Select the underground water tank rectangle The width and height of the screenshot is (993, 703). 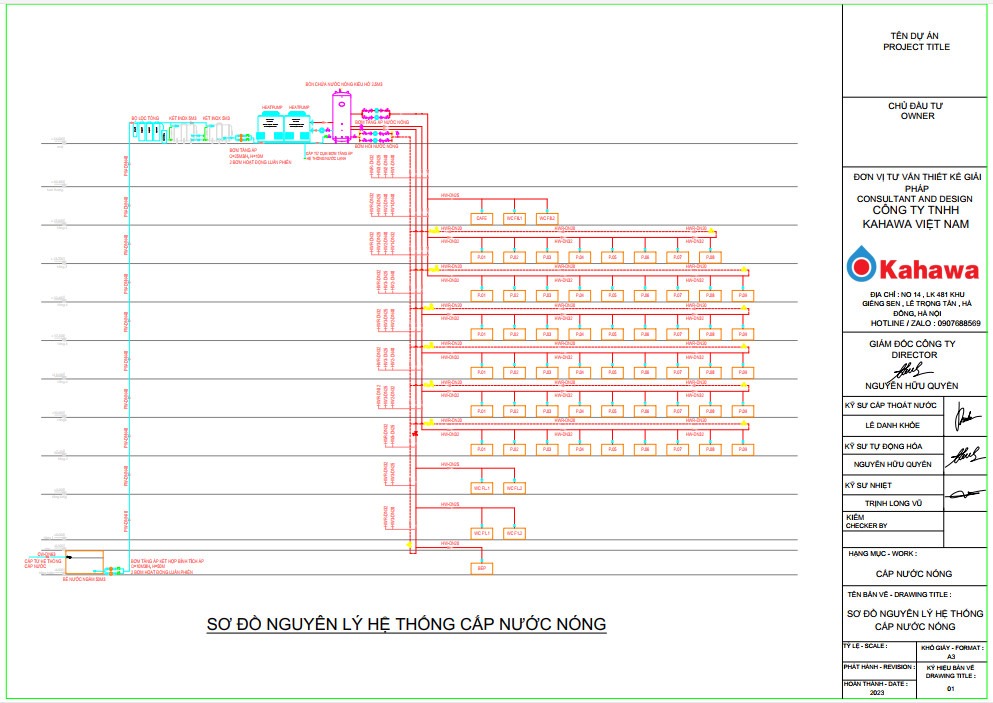pos(84,562)
